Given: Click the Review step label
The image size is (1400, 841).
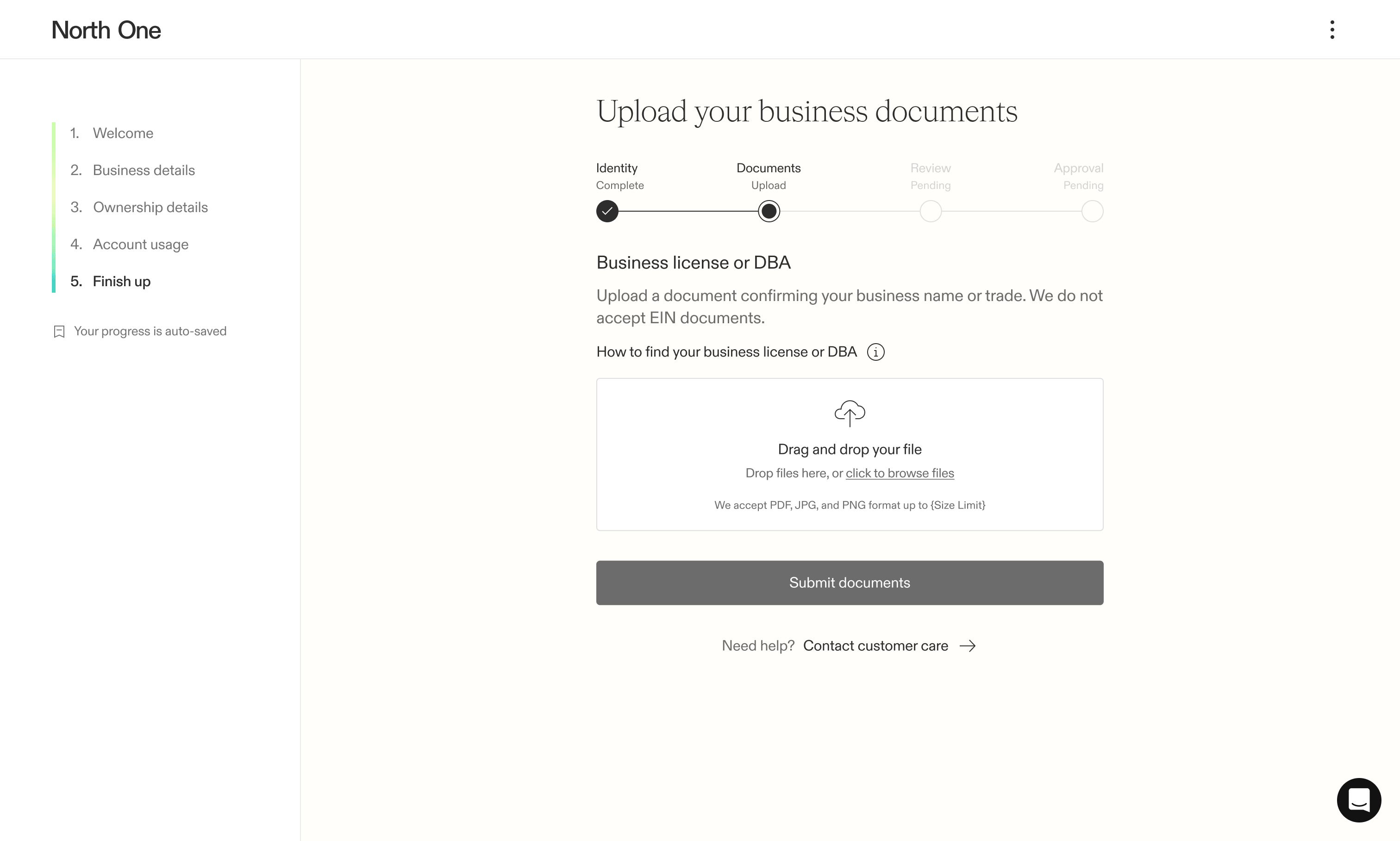Looking at the screenshot, I should point(930,168).
